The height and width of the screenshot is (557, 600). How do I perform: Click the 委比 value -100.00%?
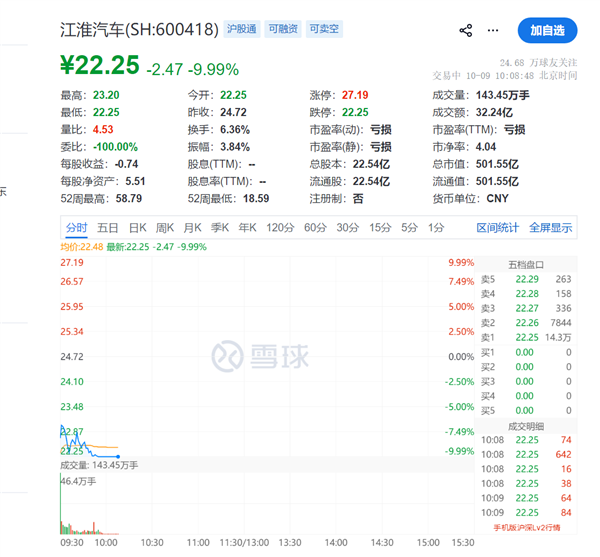tap(115, 147)
